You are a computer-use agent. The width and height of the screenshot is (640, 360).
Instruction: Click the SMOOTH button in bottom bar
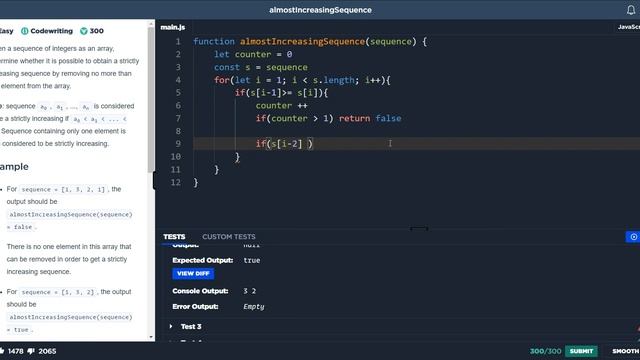click(625, 351)
